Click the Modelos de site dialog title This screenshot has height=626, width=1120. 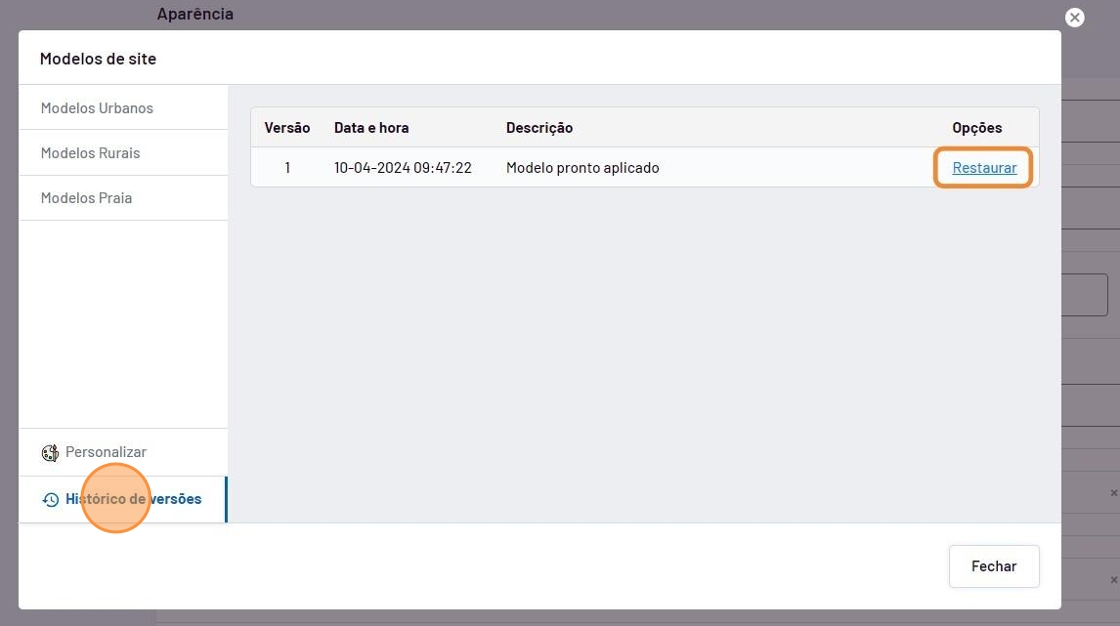click(98, 59)
